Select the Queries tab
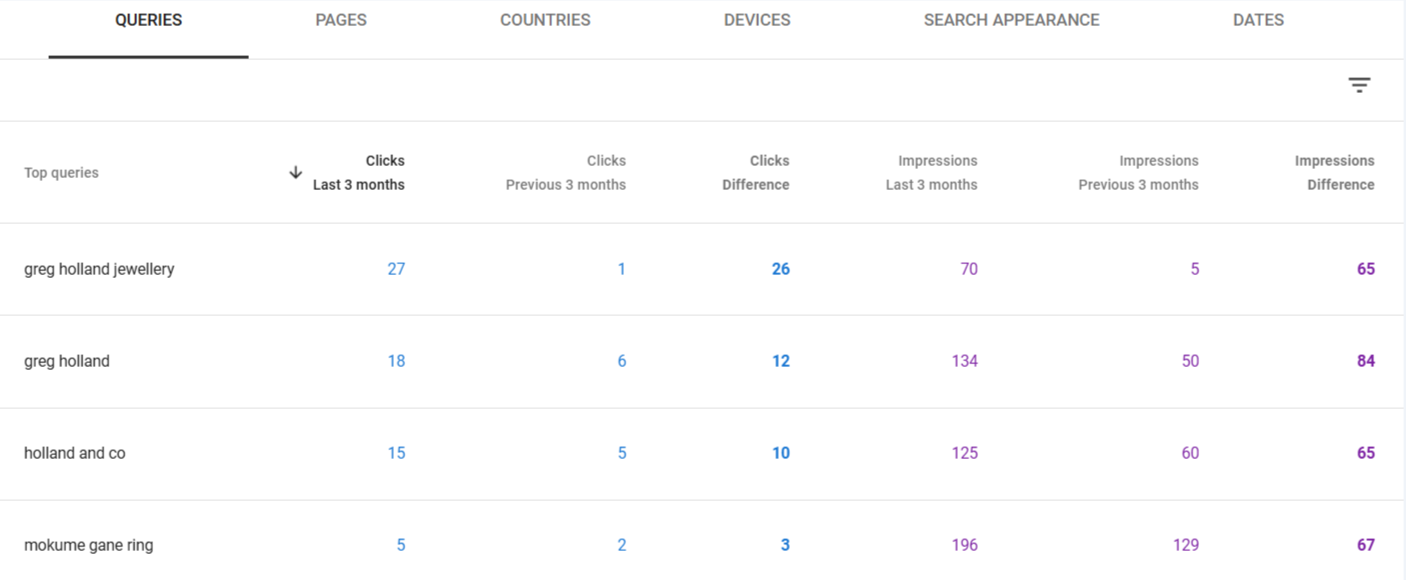Image resolution: width=1406 pixels, height=580 pixels. click(148, 20)
